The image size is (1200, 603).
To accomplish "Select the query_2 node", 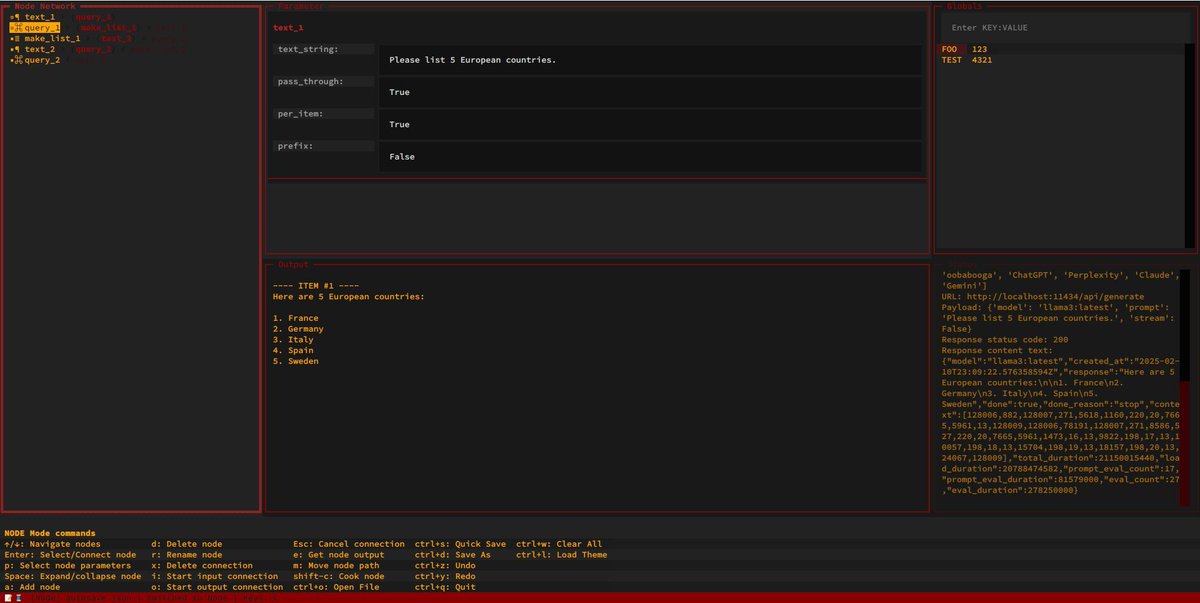I will coord(42,60).
